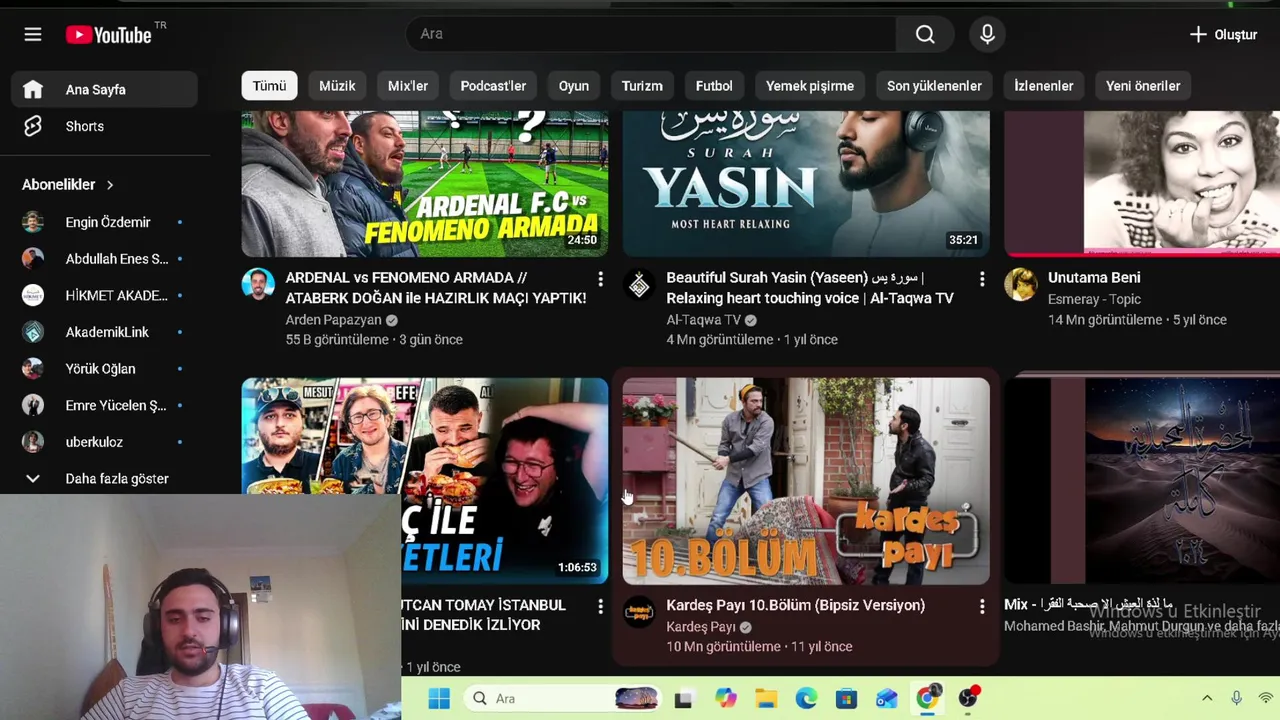Image resolution: width=1280 pixels, height=720 pixels.
Task: Click Windows taskbar search box
Action: [563, 698]
